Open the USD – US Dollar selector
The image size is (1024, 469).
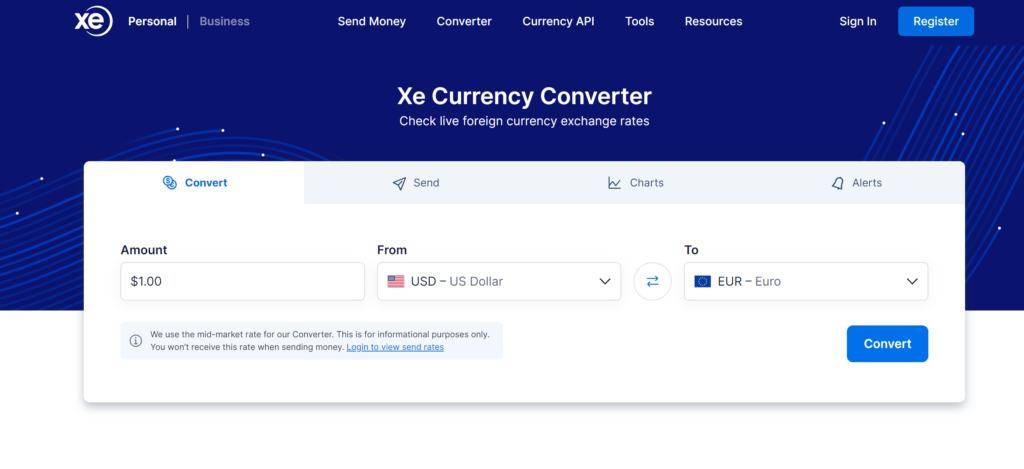point(499,282)
